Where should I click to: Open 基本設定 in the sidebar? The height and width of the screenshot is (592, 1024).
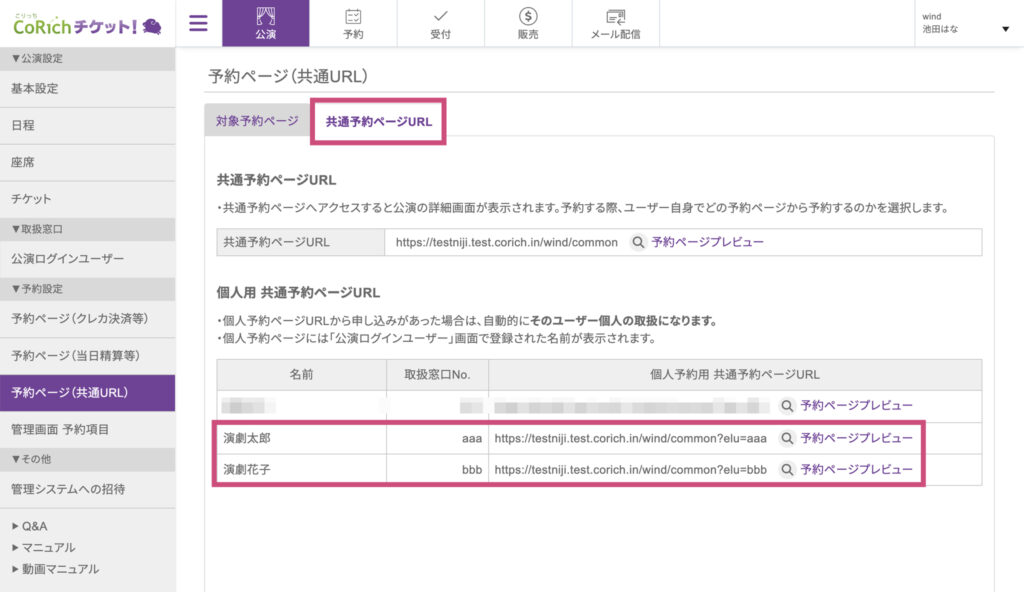click(x=35, y=88)
